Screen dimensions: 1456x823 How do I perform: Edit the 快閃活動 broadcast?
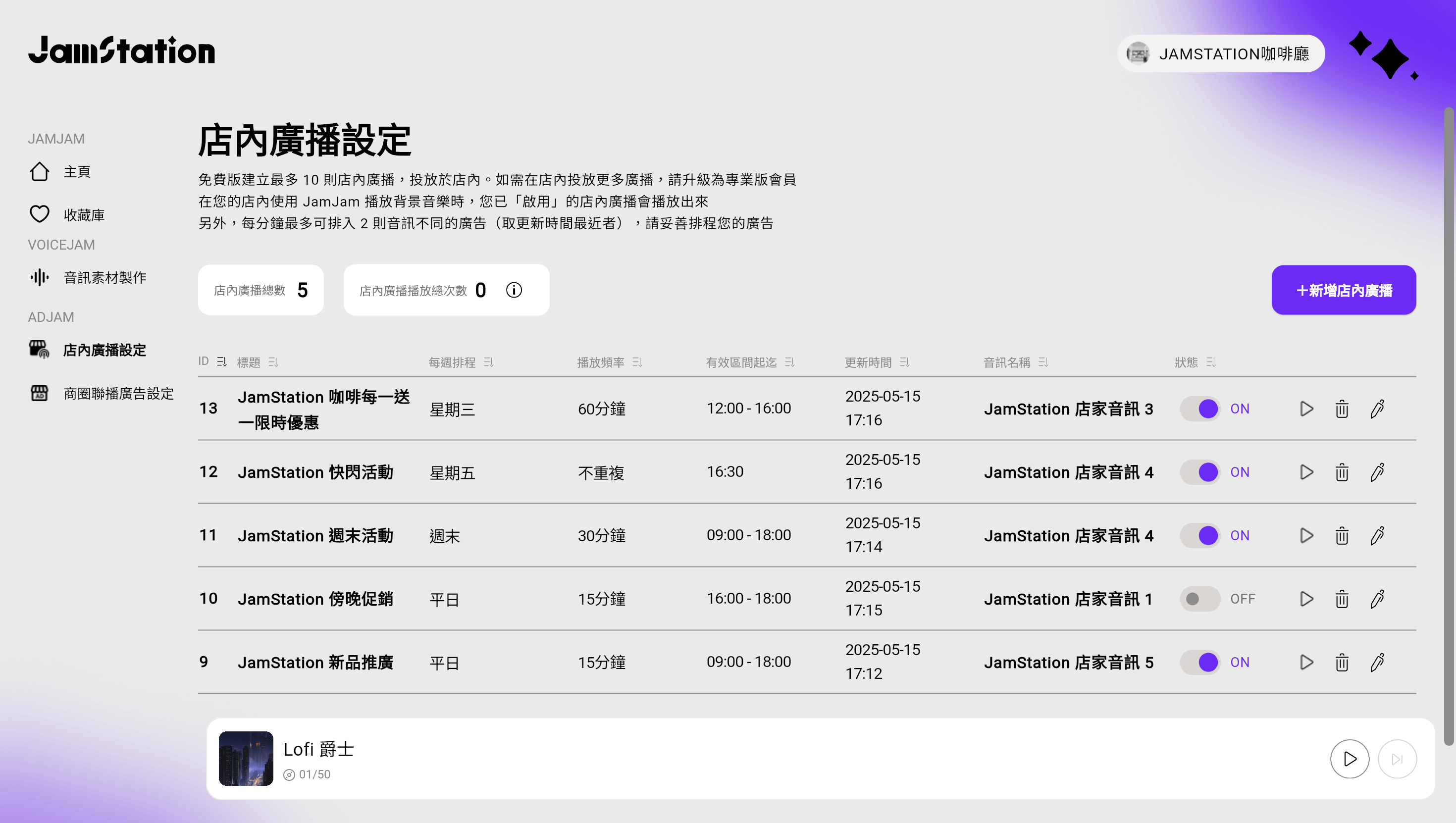(x=1377, y=472)
